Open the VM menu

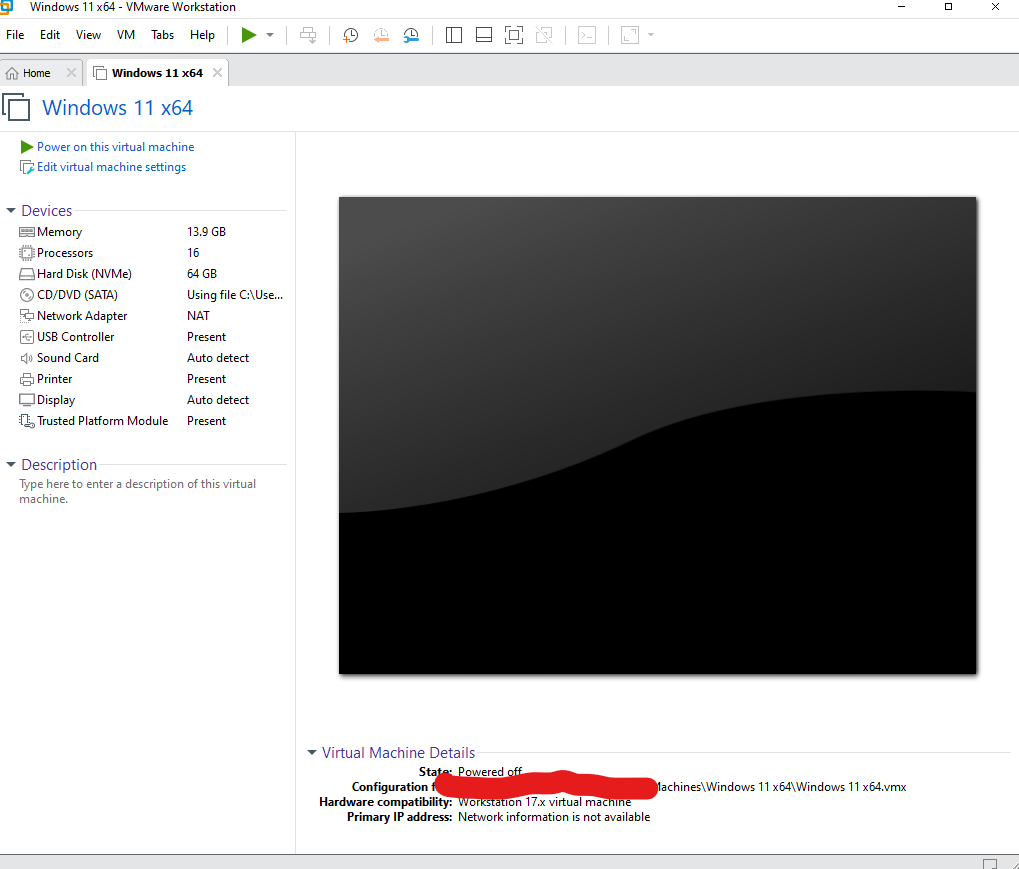pos(126,35)
